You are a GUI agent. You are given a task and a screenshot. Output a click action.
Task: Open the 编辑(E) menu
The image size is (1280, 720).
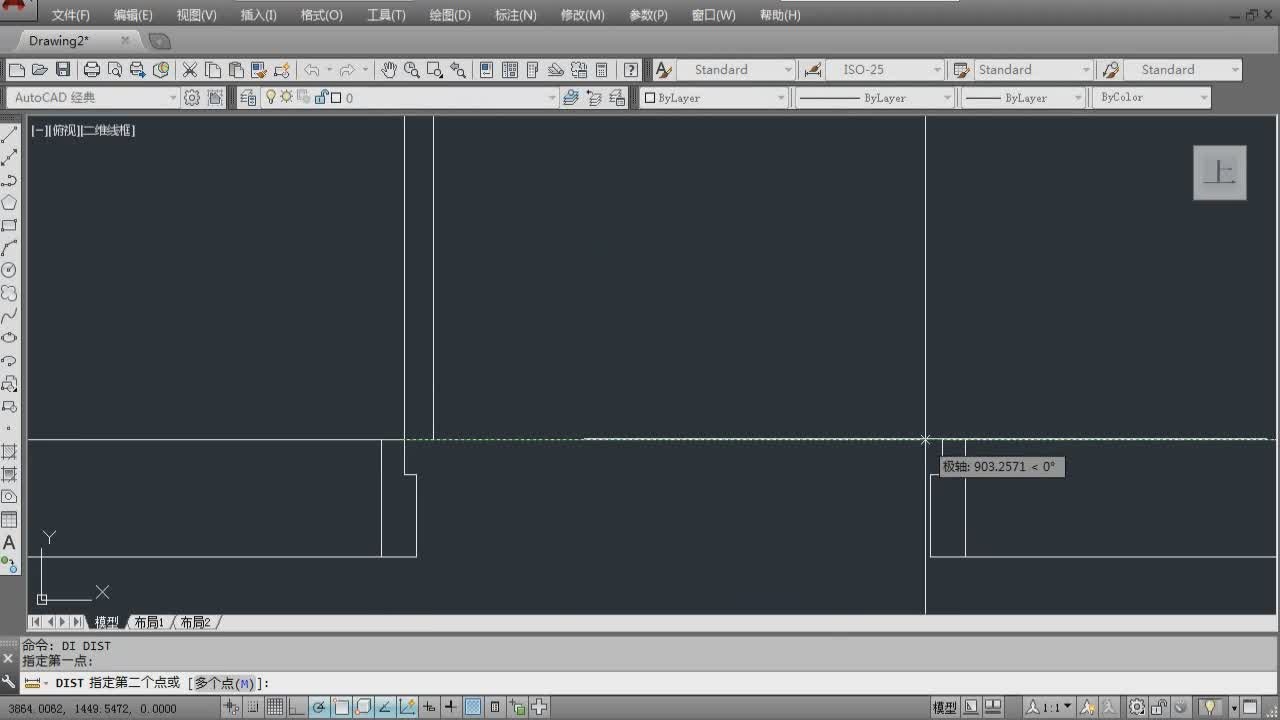click(x=133, y=15)
